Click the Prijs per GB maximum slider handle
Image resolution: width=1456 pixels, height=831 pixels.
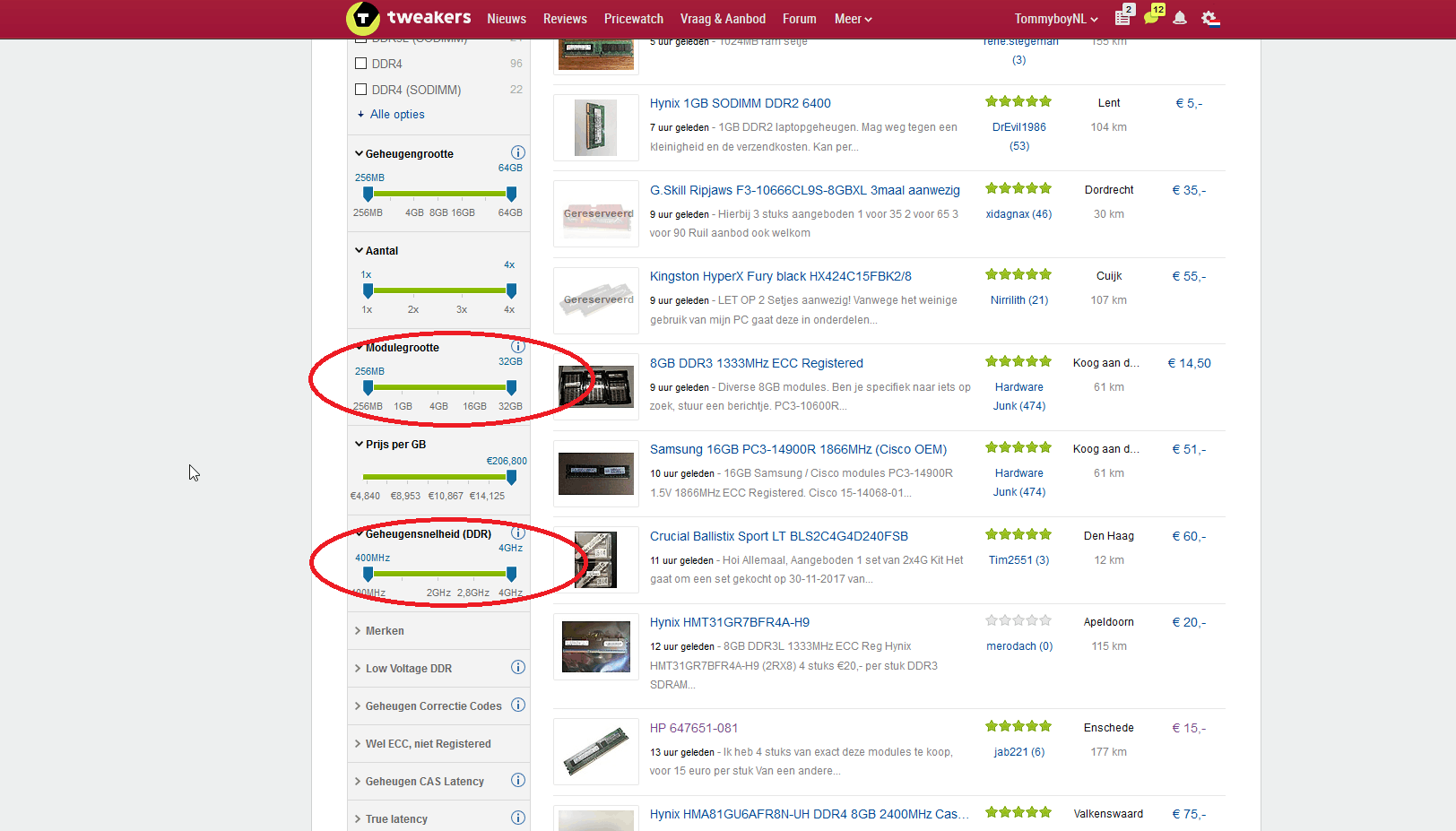(x=511, y=477)
